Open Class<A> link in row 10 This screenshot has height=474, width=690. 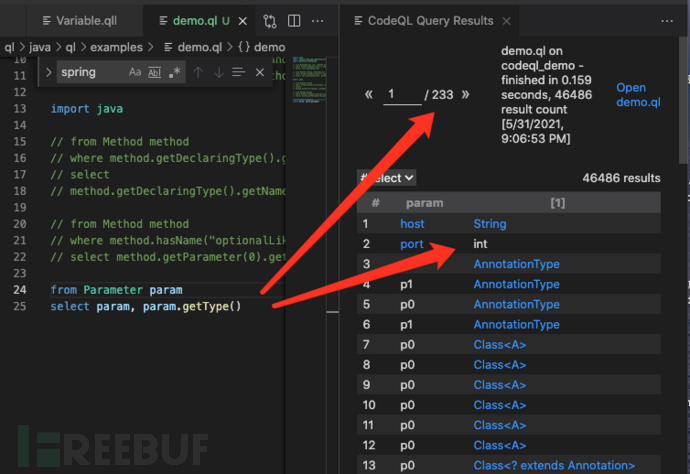click(x=500, y=405)
